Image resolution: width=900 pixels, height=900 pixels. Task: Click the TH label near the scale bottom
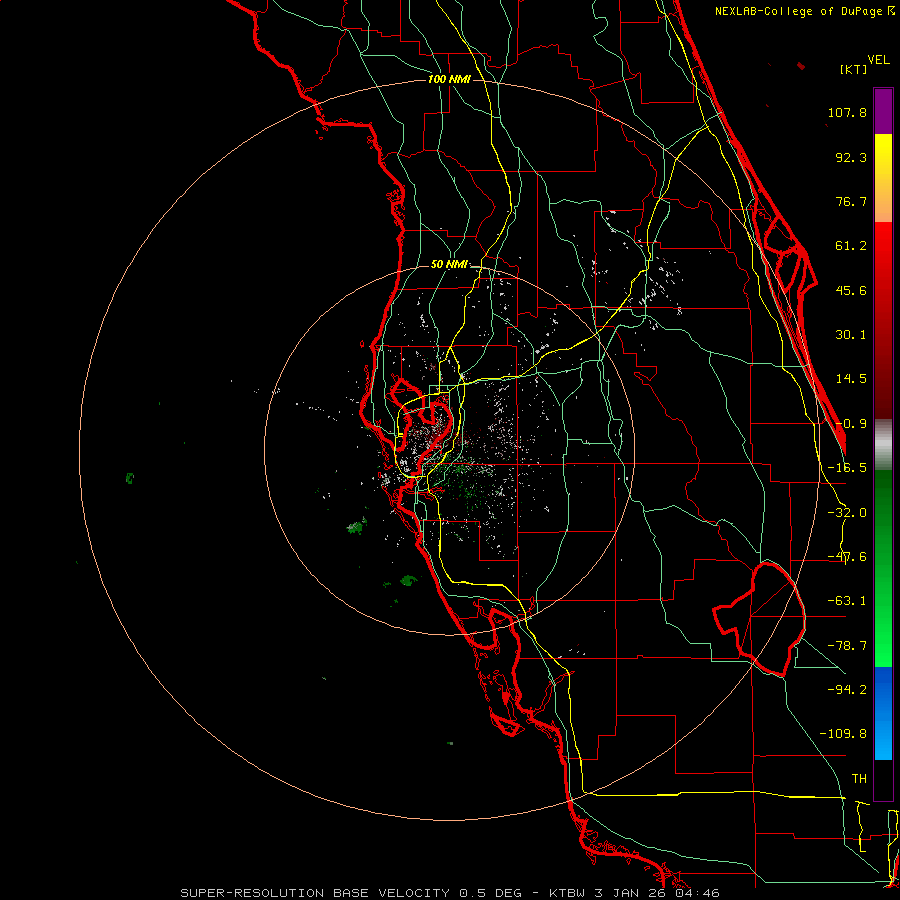[x=859, y=778]
